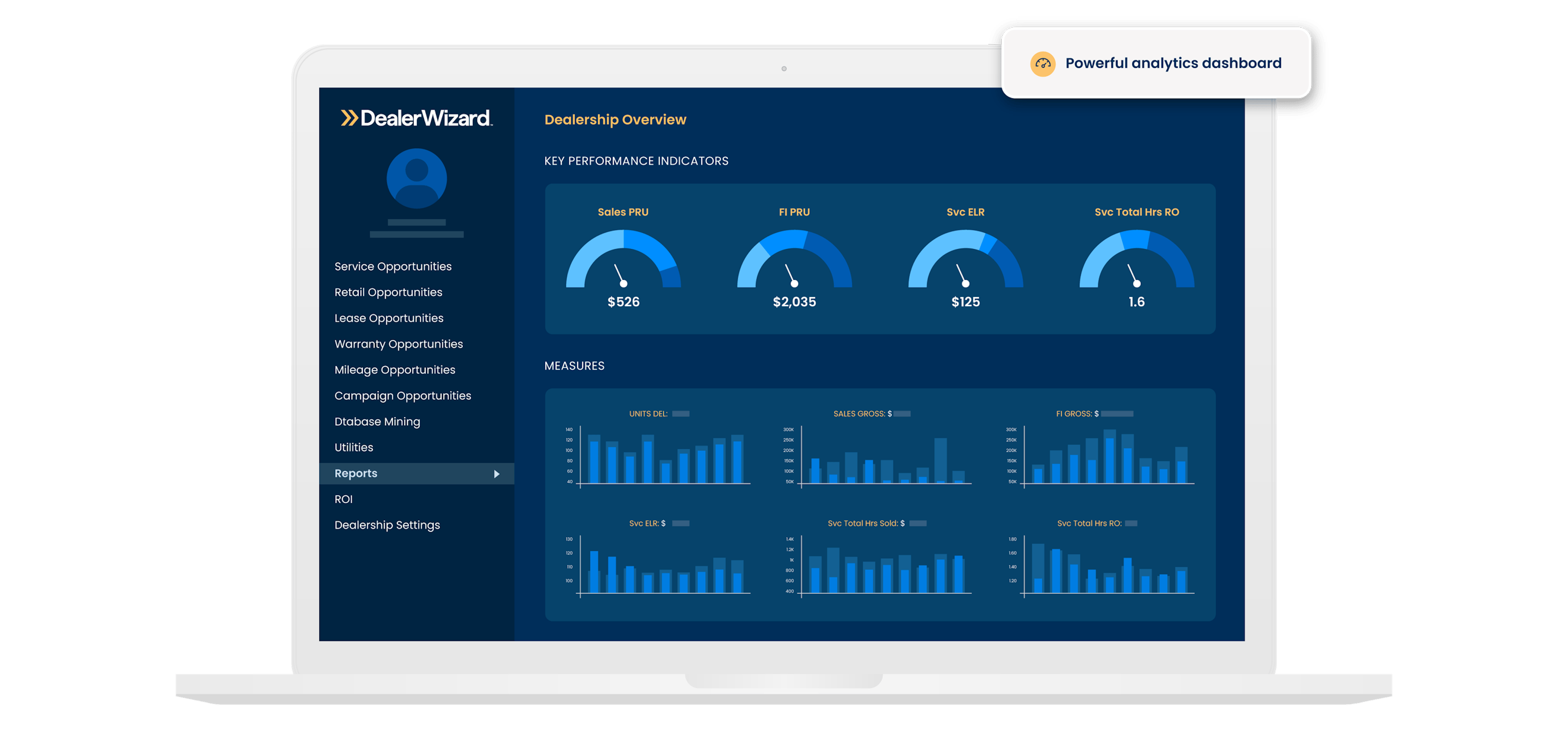This screenshot has height=745, width=1568.
Task: Toggle the FI GROSS chart switch
Action: (x=1118, y=413)
